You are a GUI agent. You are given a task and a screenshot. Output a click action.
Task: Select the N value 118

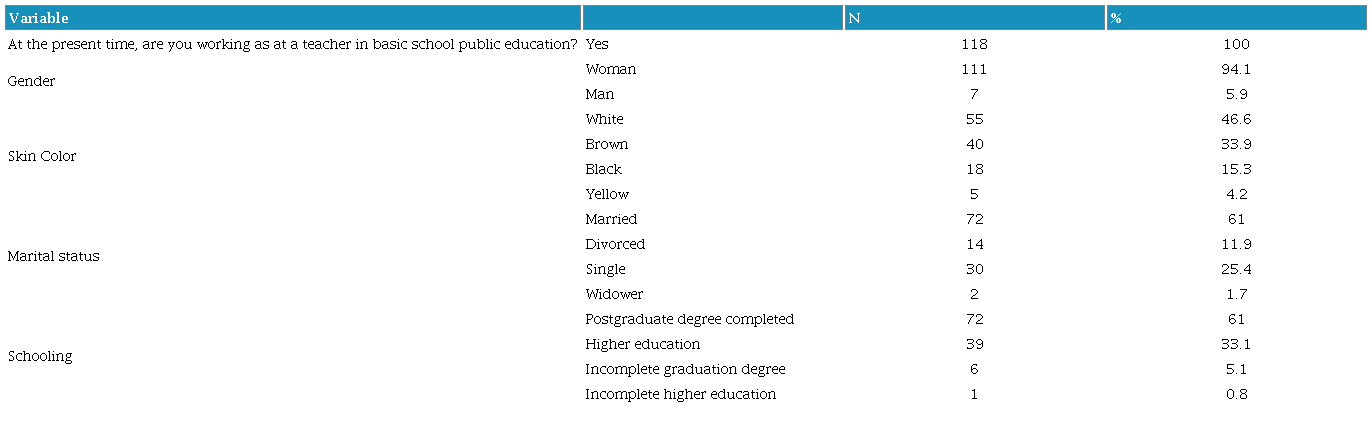coord(974,45)
